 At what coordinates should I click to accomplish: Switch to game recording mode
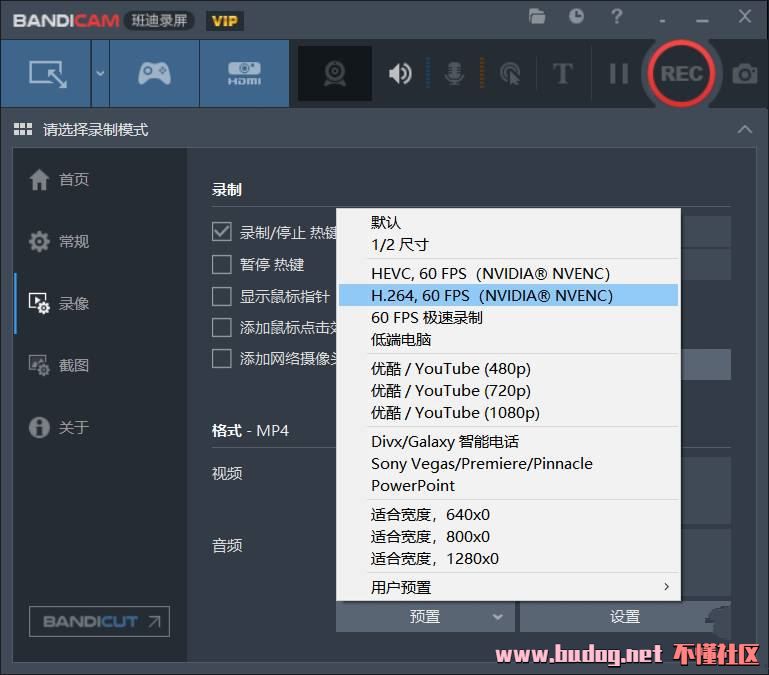point(154,74)
